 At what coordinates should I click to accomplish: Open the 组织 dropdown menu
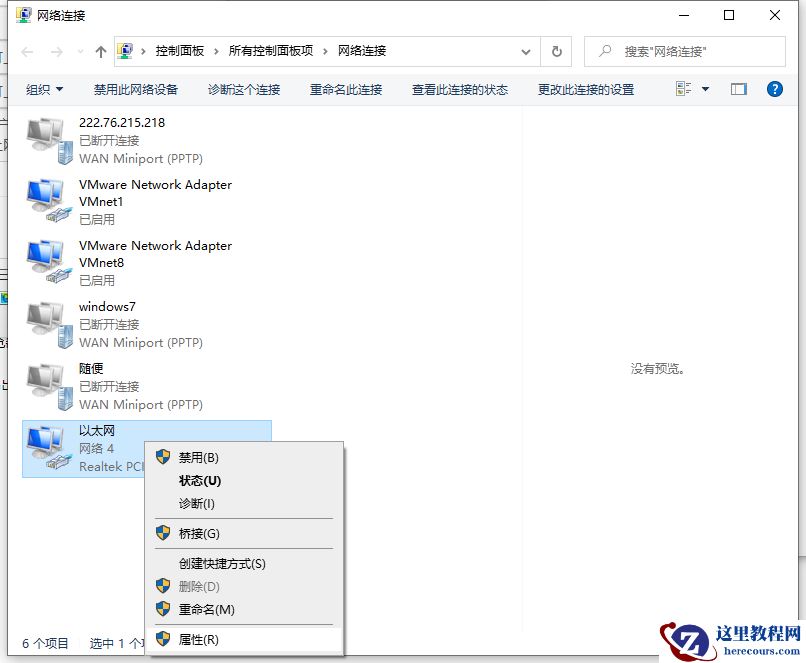[44, 89]
